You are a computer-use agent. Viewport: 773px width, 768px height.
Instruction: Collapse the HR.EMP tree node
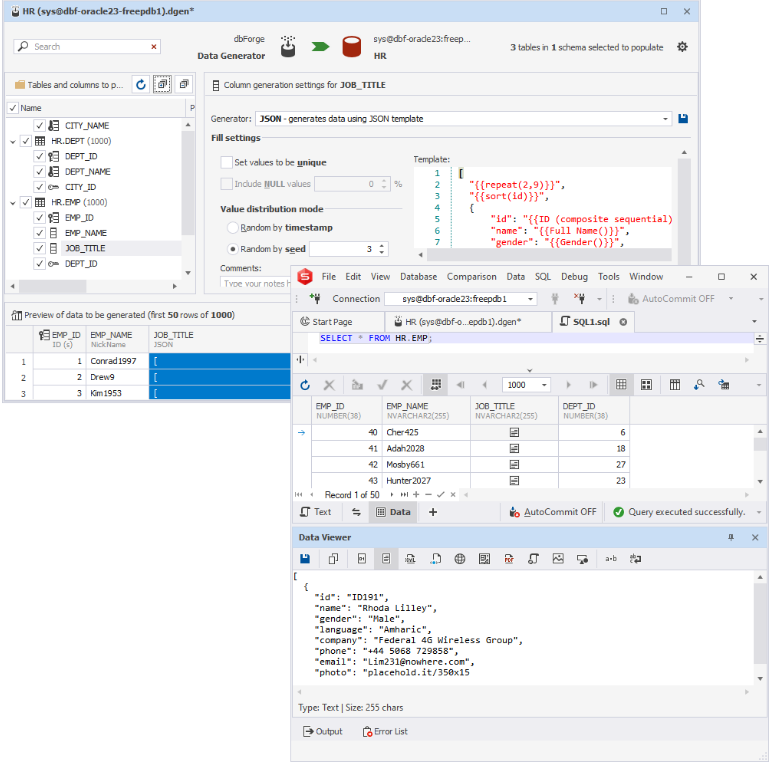[13, 203]
